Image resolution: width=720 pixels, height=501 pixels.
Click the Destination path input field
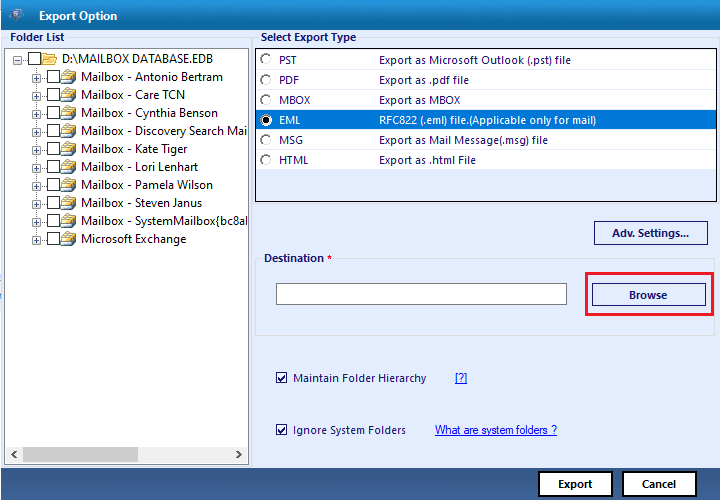[x=421, y=294]
